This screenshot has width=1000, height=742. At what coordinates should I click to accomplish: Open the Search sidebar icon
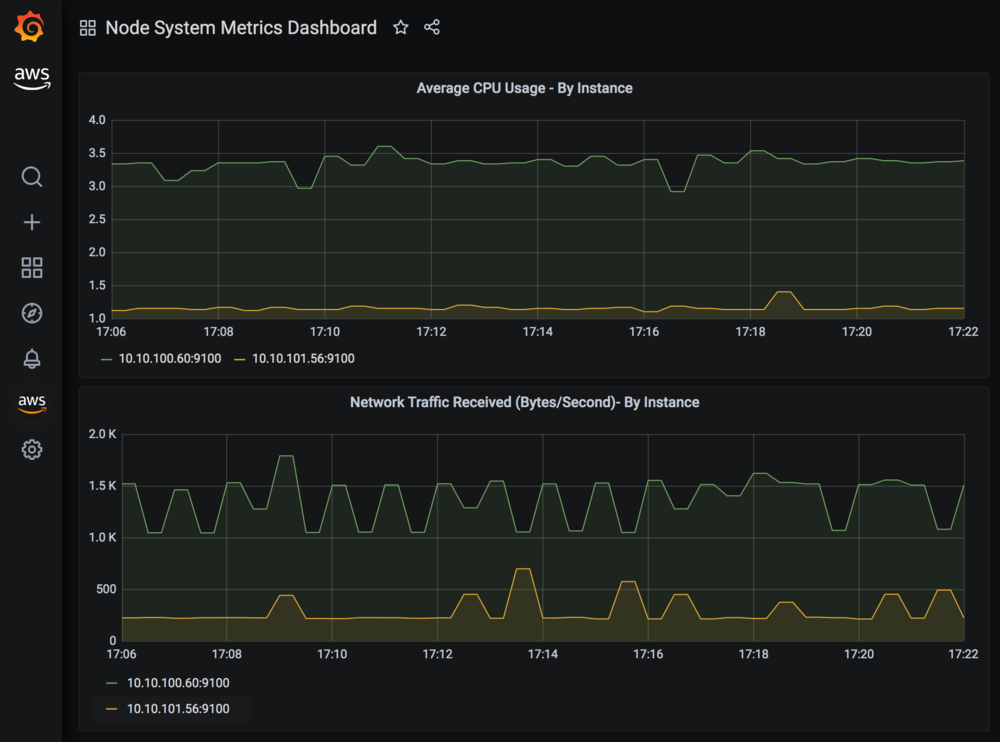(x=31, y=177)
